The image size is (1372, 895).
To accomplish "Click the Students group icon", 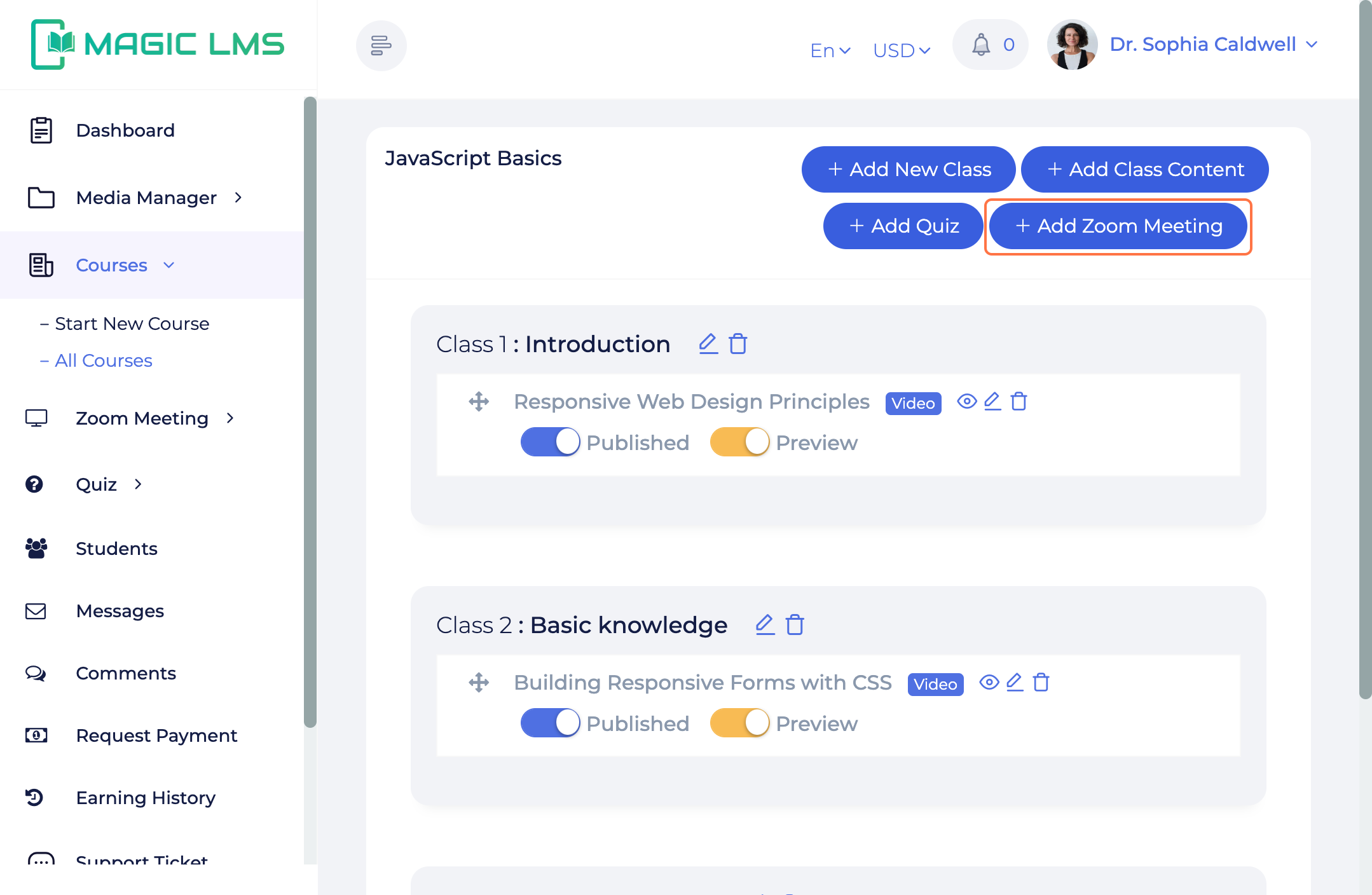I will (36, 548).
